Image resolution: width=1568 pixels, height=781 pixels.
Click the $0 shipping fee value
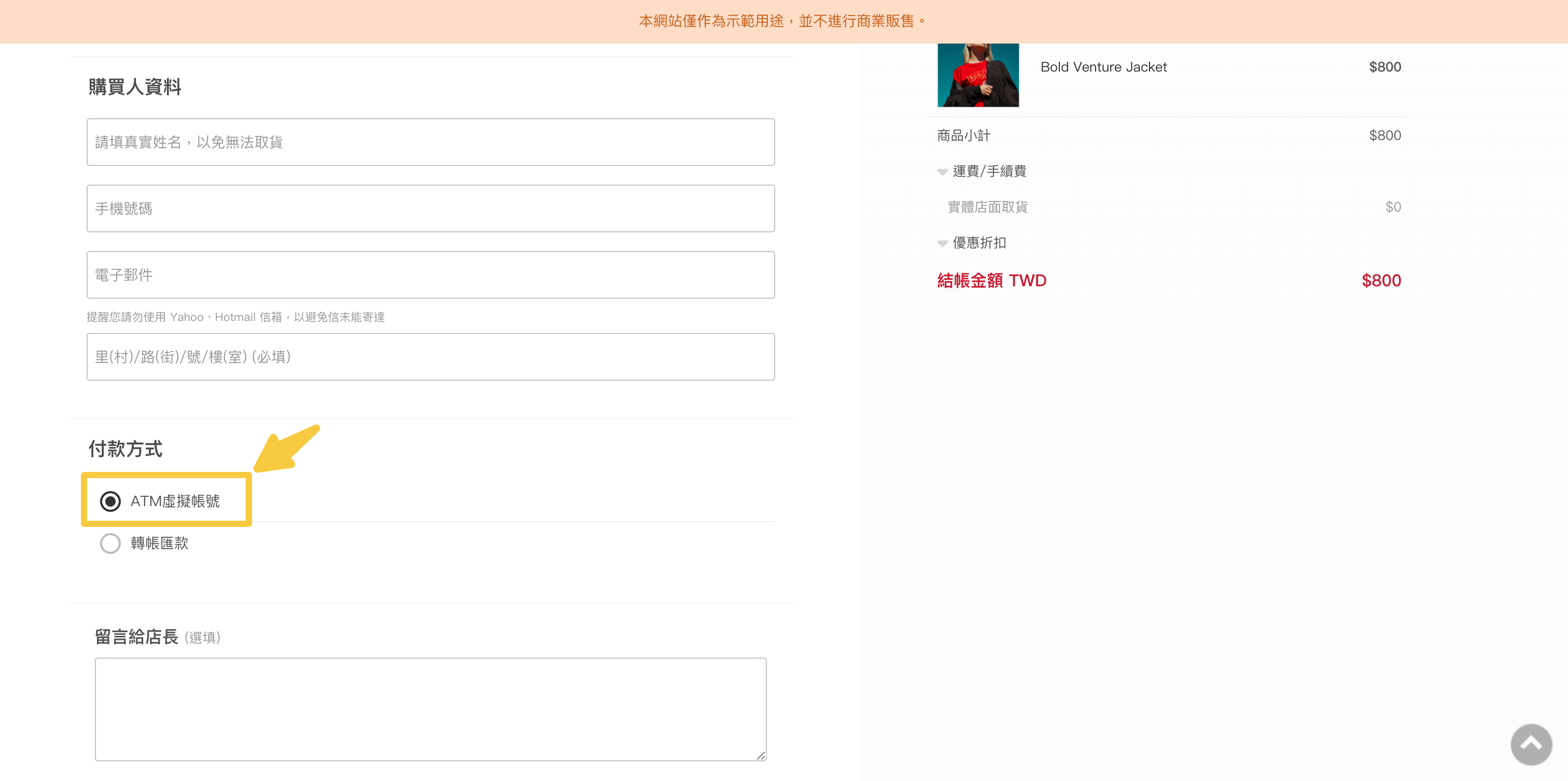(x=1393, y=207)
